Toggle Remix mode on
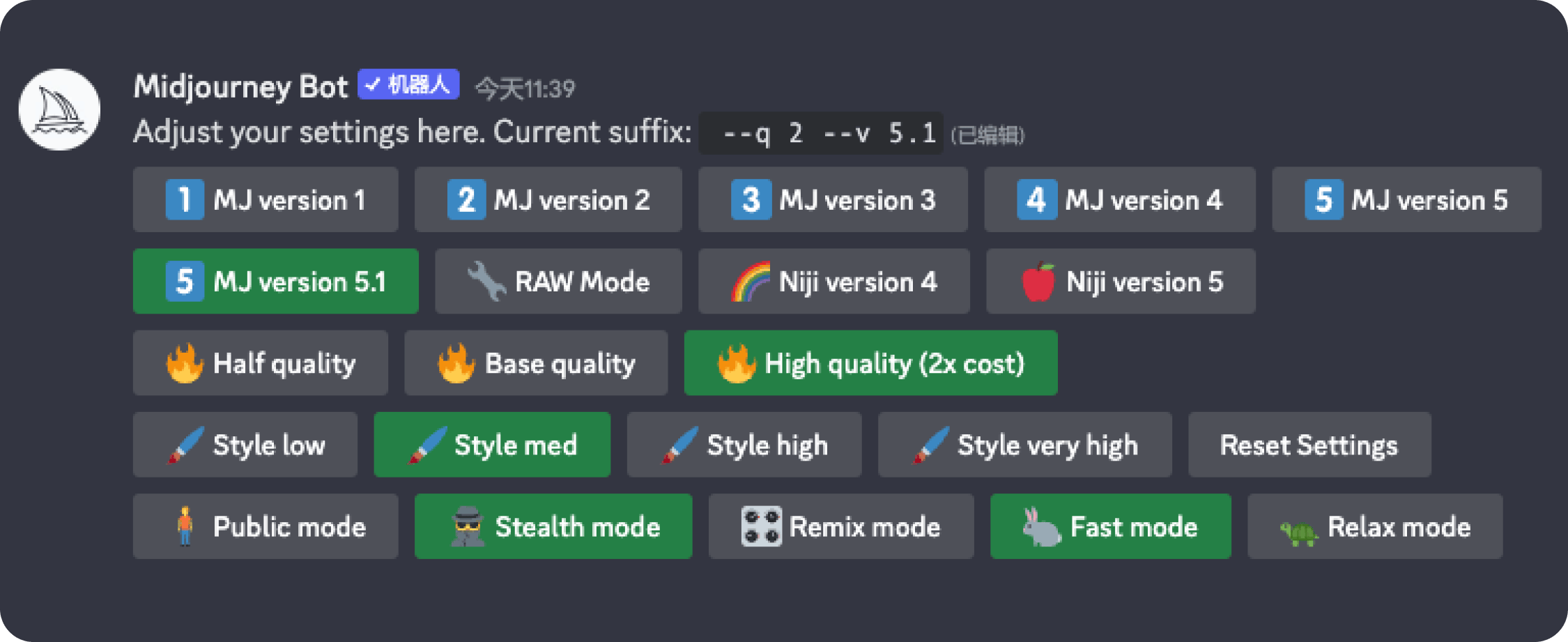 (x=841, y=527)
